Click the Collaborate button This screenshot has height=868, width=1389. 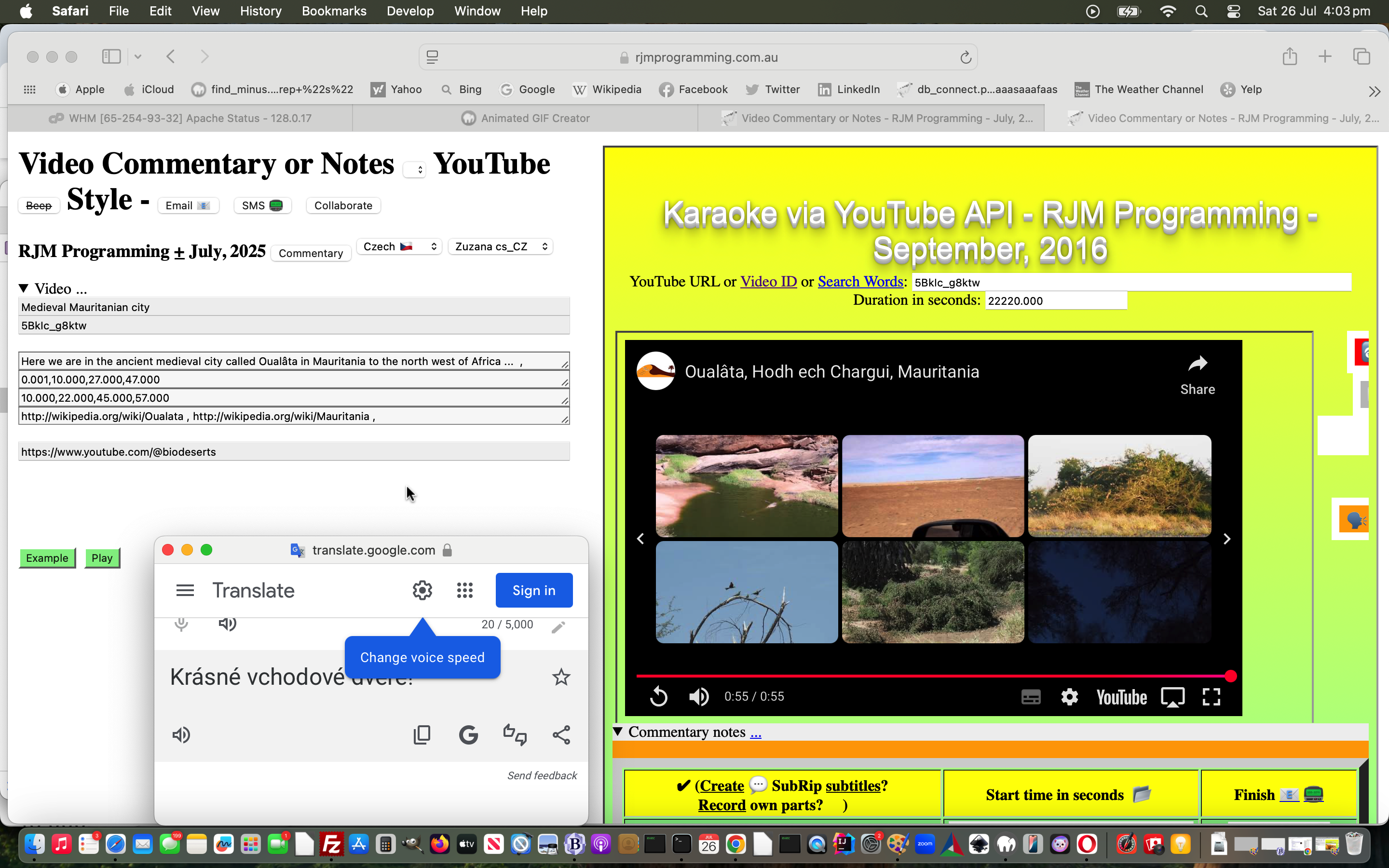pos(343,205)
